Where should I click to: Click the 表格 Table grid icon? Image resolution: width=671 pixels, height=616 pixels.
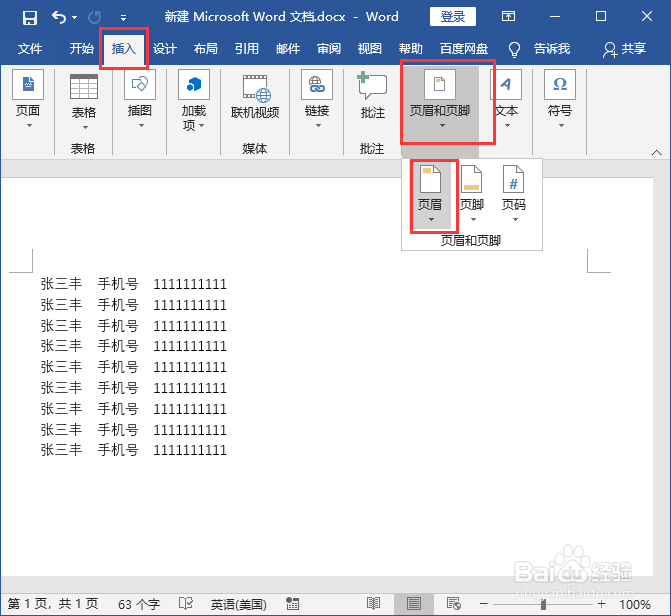(x=84, y=86)
